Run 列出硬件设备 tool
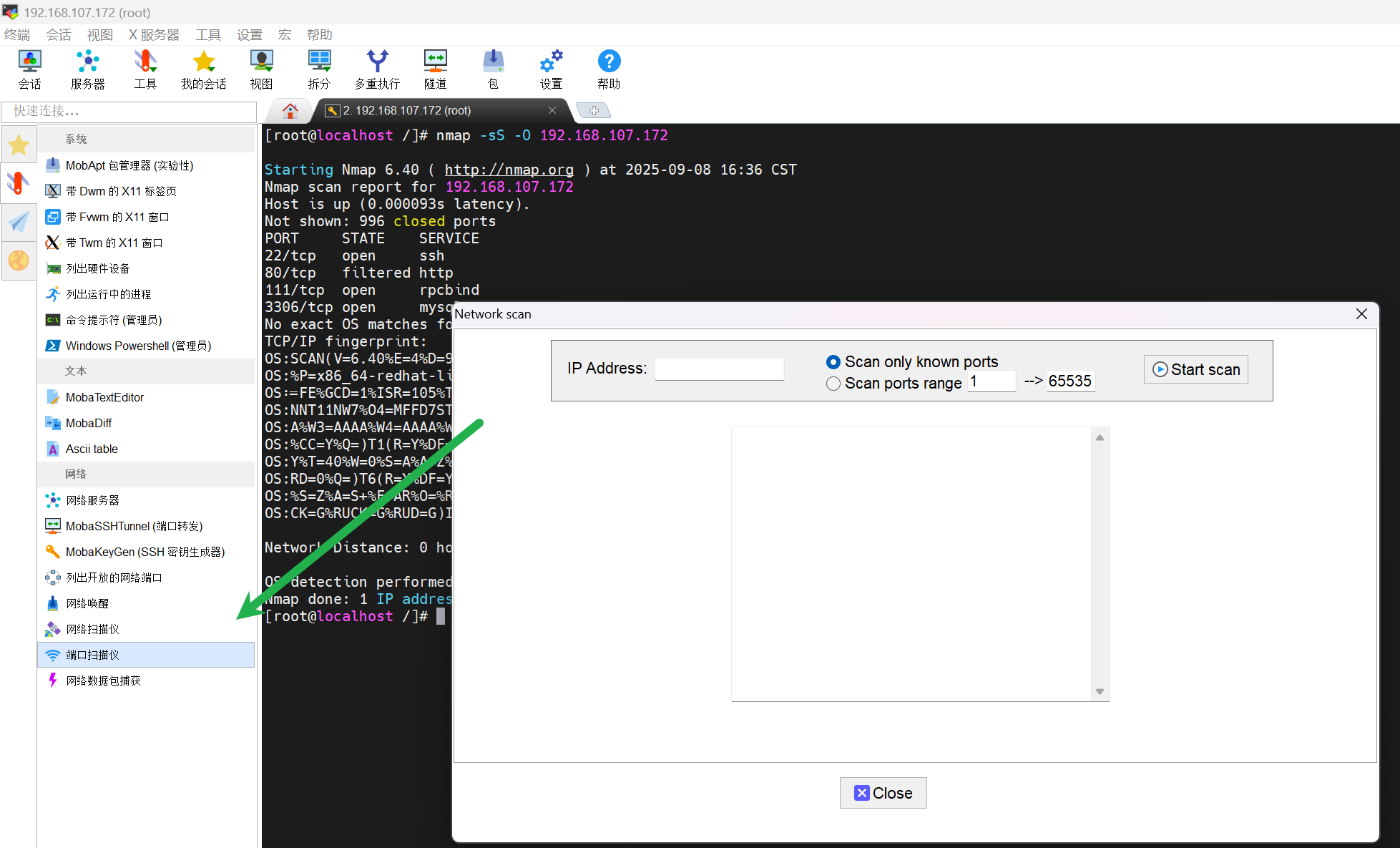The height and width of the screenshot is (848, 1400). tap(147, 268)
